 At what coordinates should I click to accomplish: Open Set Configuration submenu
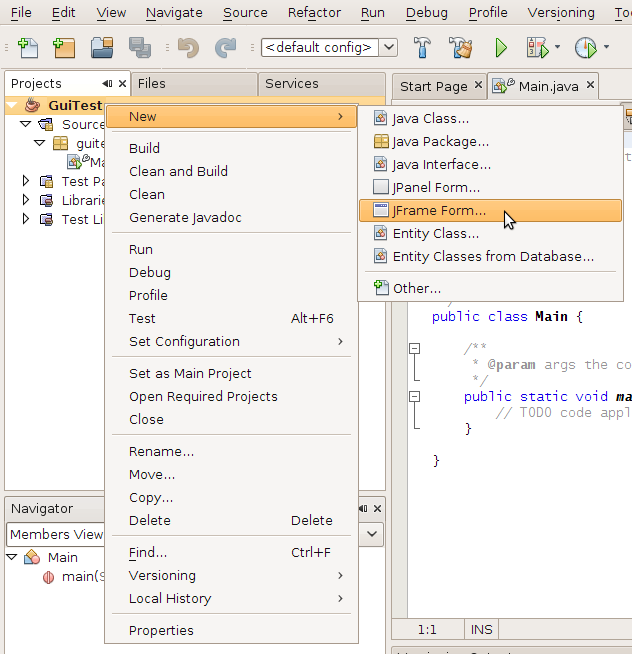click(x=232, y=341)
